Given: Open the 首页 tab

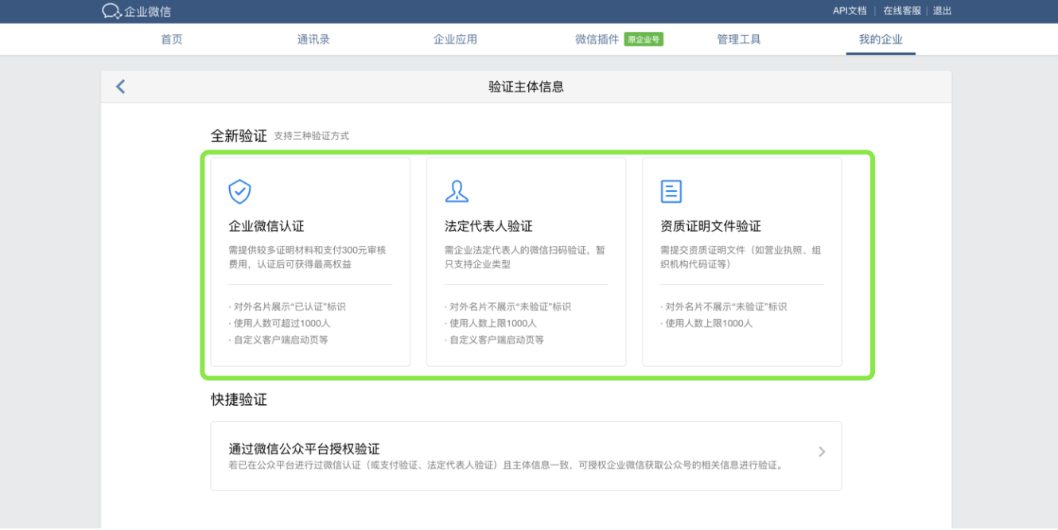Looking at the screenshot, I should coord(171,39).
